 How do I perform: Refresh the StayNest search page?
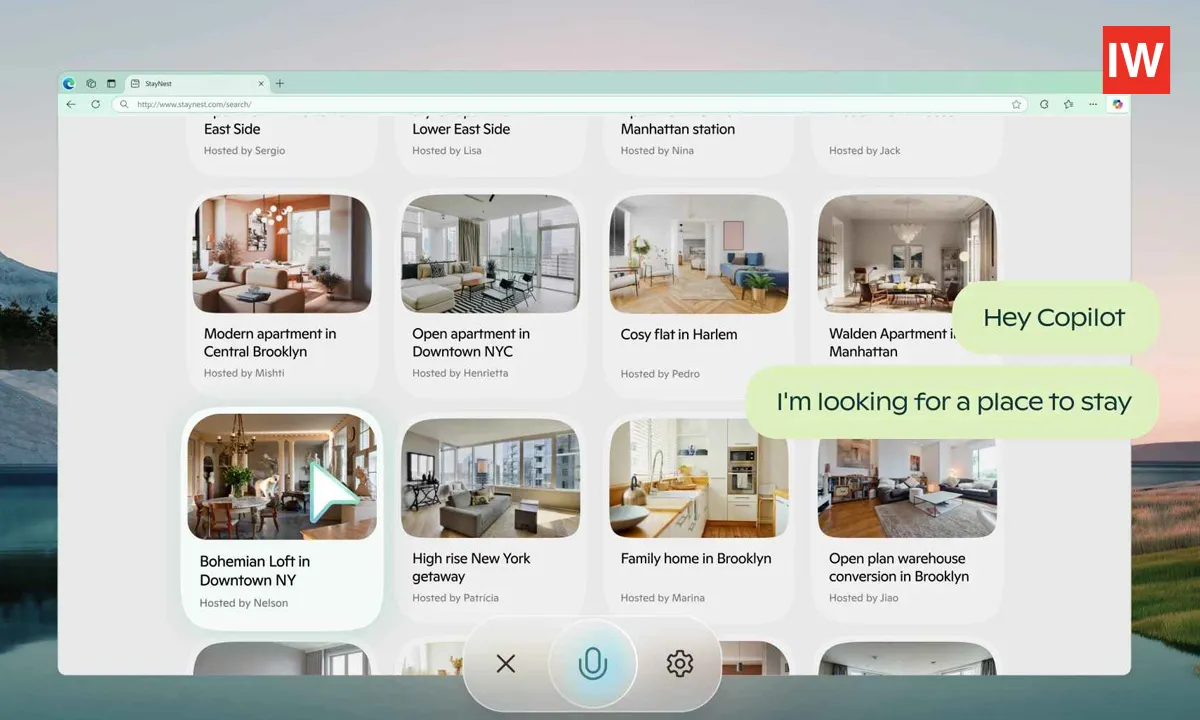pos(95,104)
